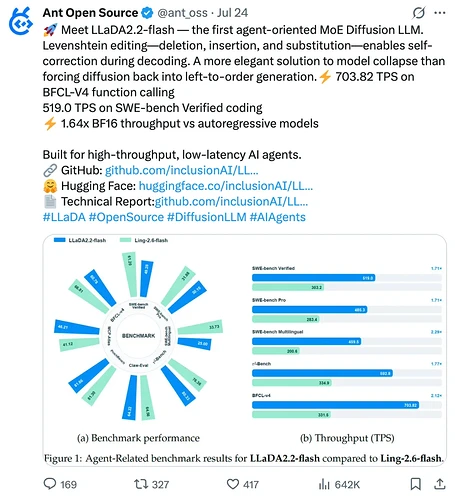Open Ant Open Source profile avatar

21,21
